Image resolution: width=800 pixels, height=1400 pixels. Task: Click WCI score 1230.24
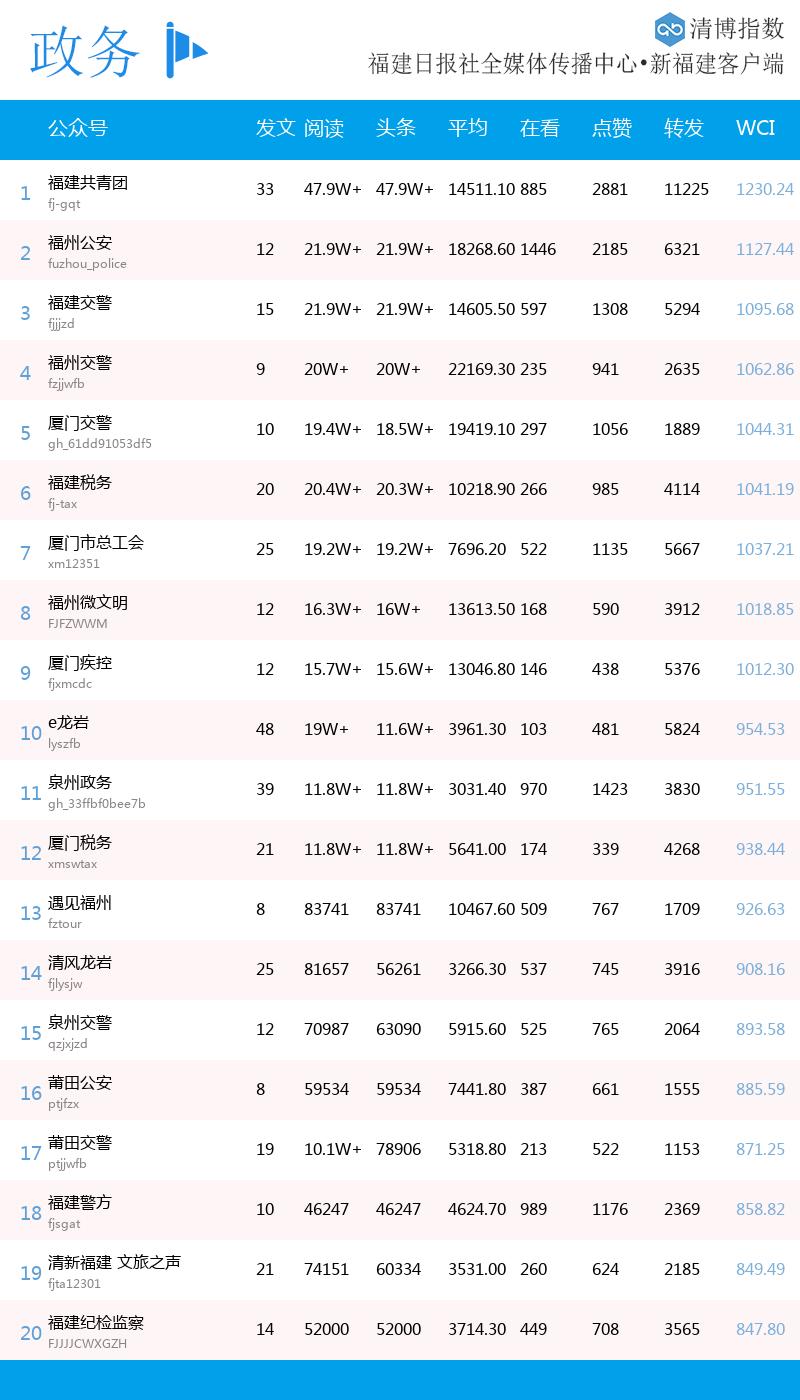coord(764,189)
